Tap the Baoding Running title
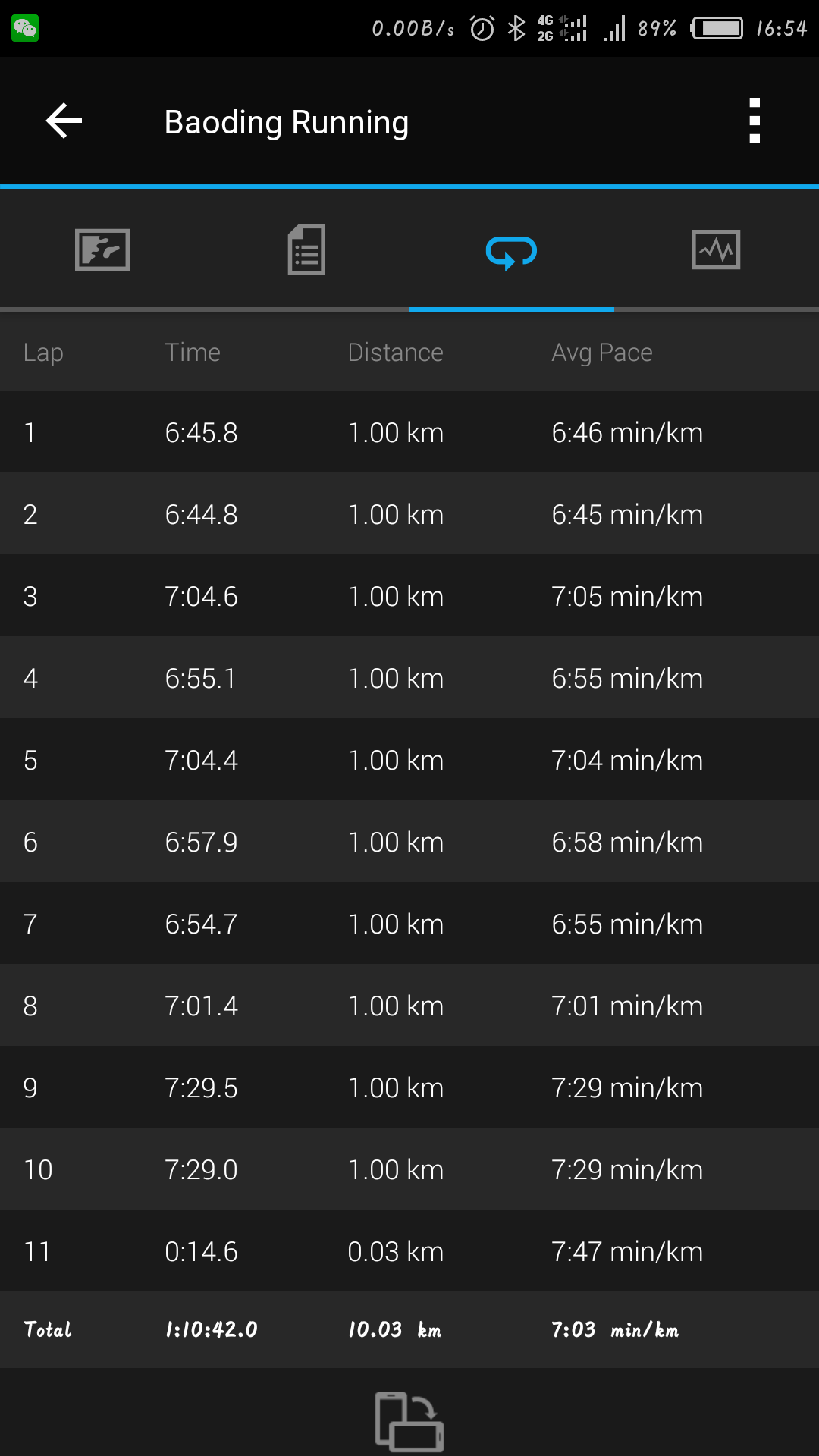This screenshot has height=1456, width=819. pyautogui.click(x=287, y=122)
